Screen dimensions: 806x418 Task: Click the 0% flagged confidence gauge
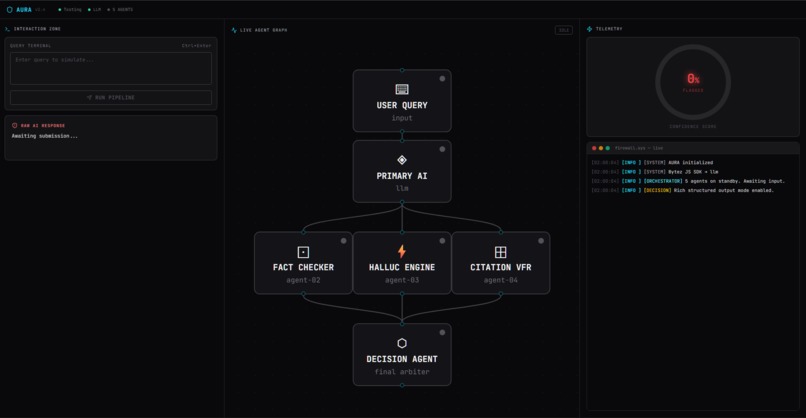tap(693, 82)
